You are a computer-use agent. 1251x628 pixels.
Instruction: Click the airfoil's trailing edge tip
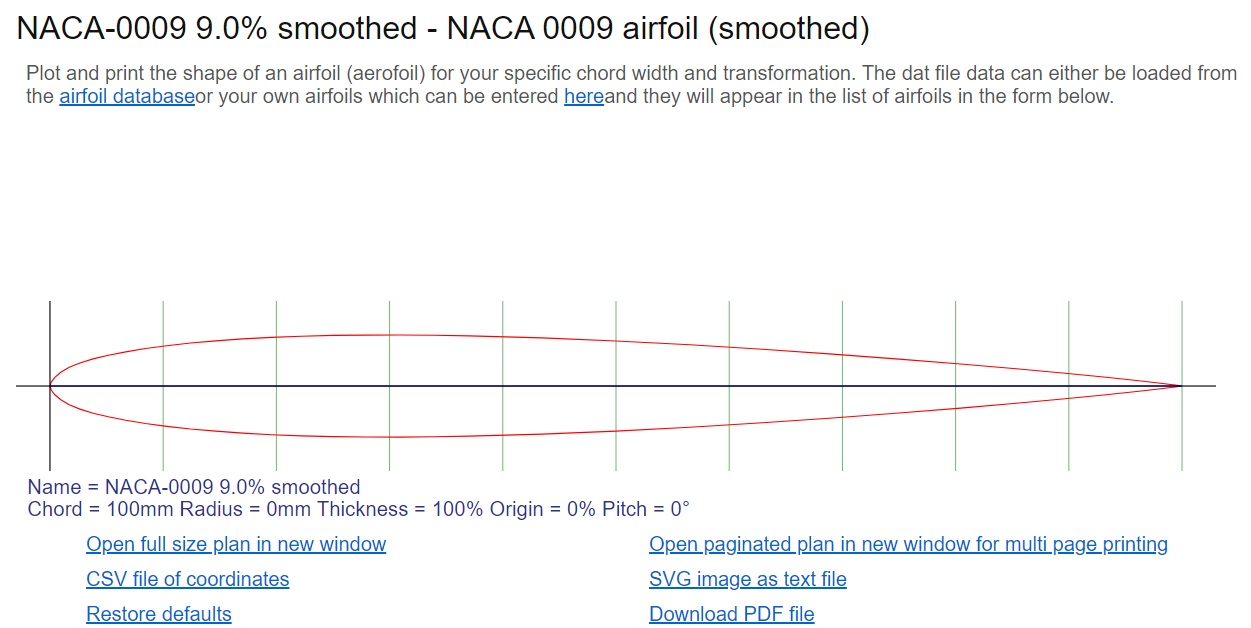pos(1181,386)
